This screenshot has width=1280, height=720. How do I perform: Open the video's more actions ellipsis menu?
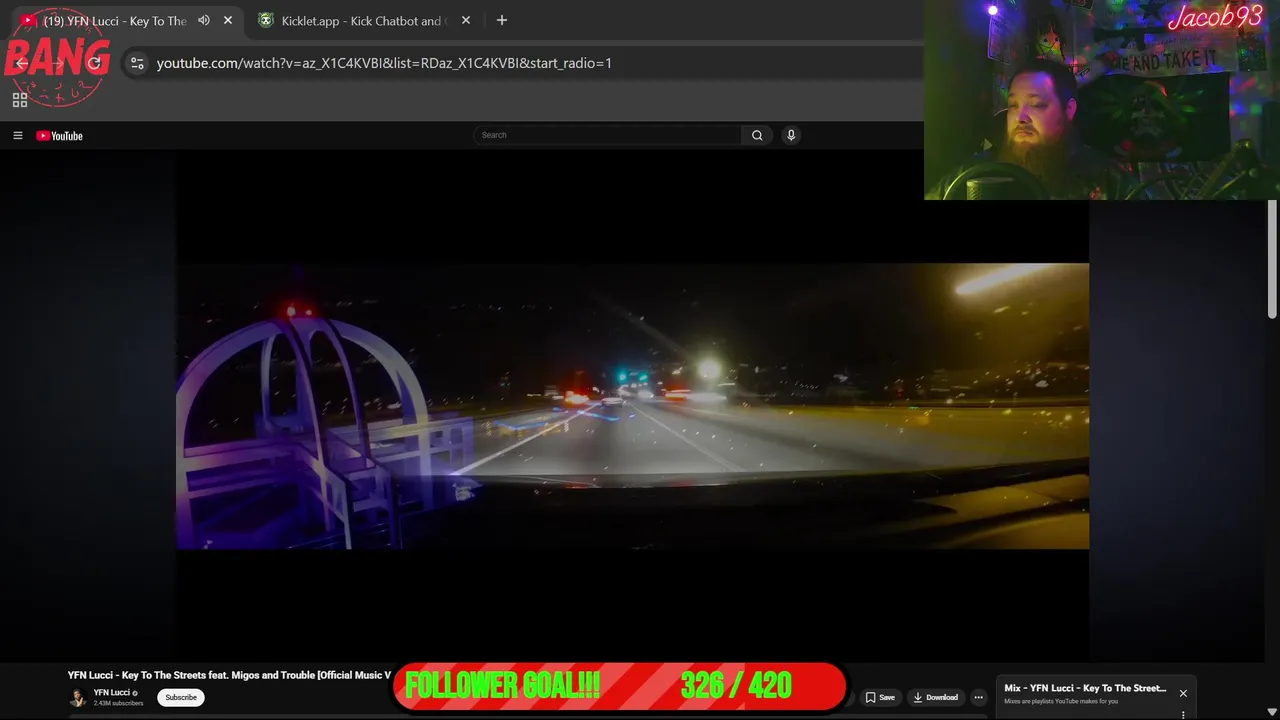[979, 697]
